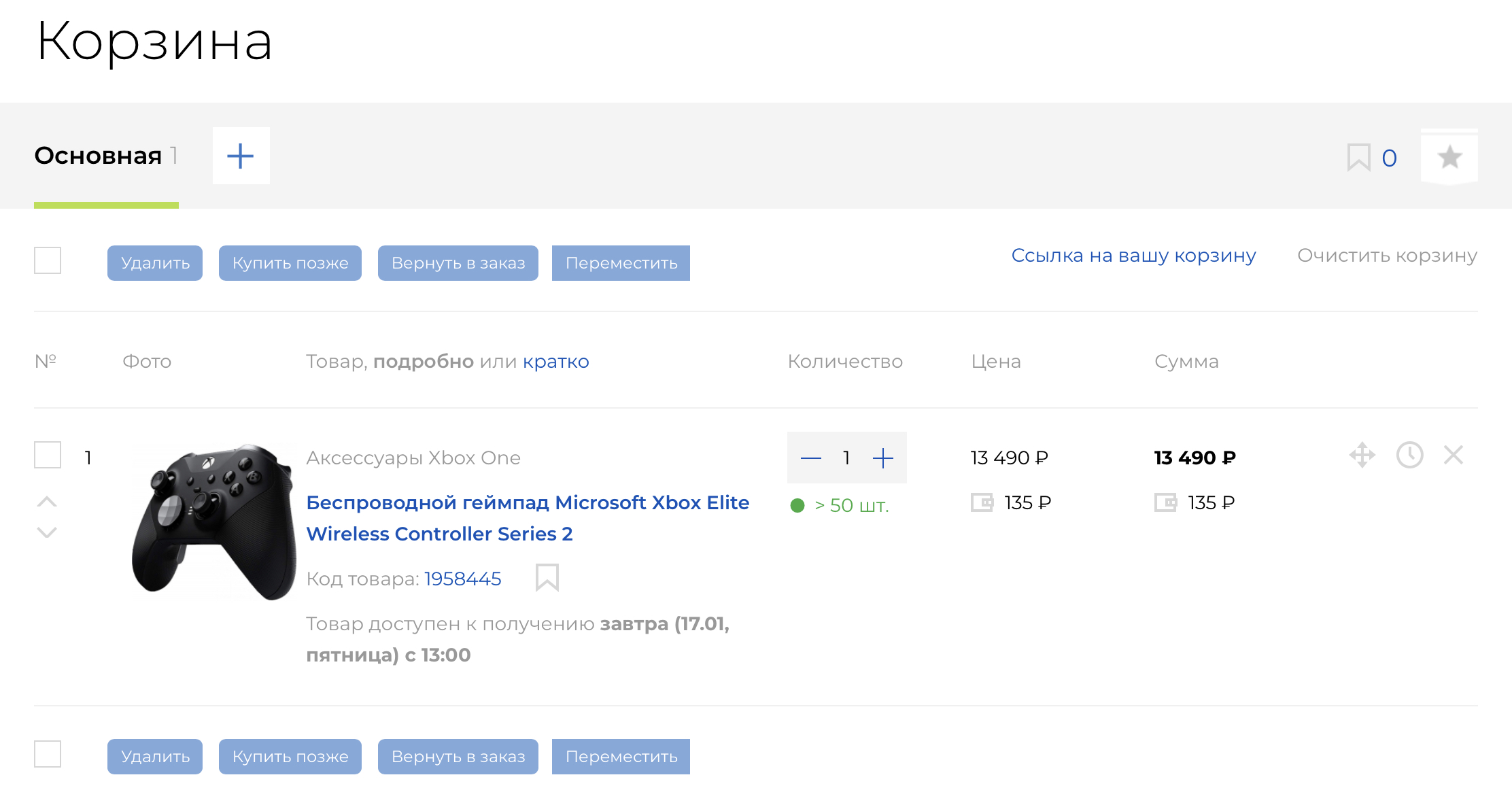Switch to the Основная cart tab
This screenshot has width=1512, height=807.
coord(99,156)
